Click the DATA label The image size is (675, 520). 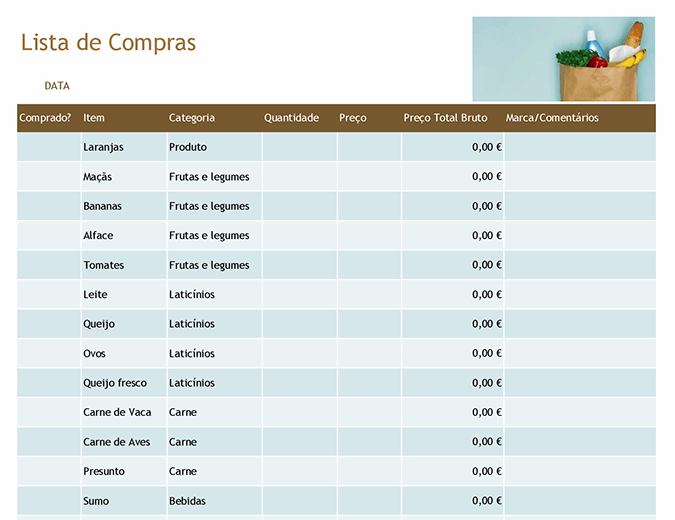57,86
